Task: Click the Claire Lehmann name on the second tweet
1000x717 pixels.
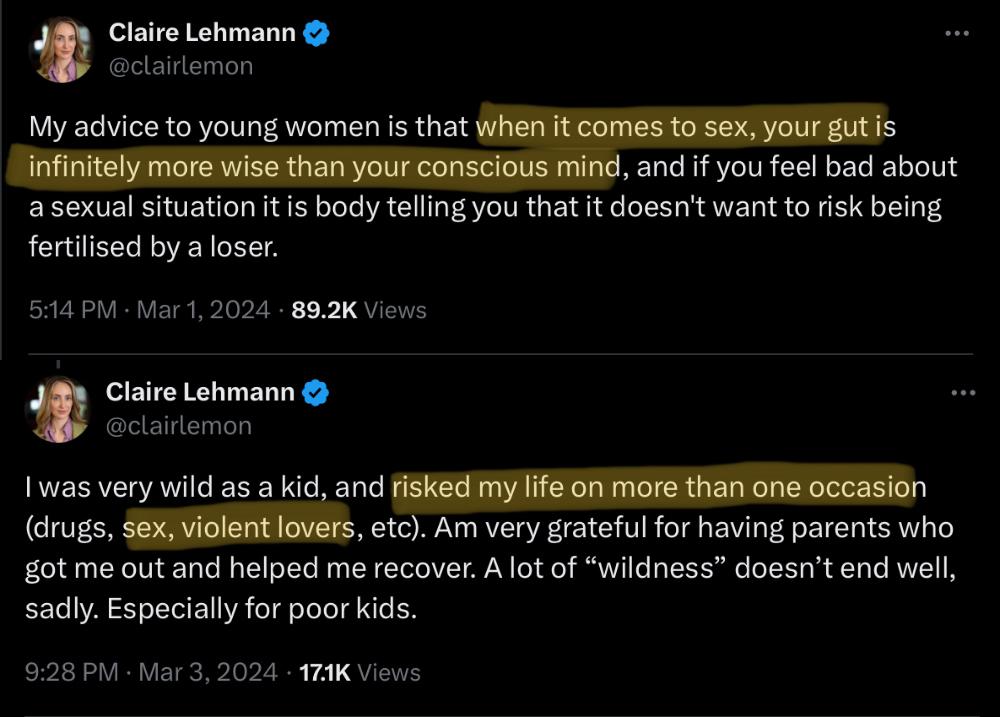Action: pos(200,393)
